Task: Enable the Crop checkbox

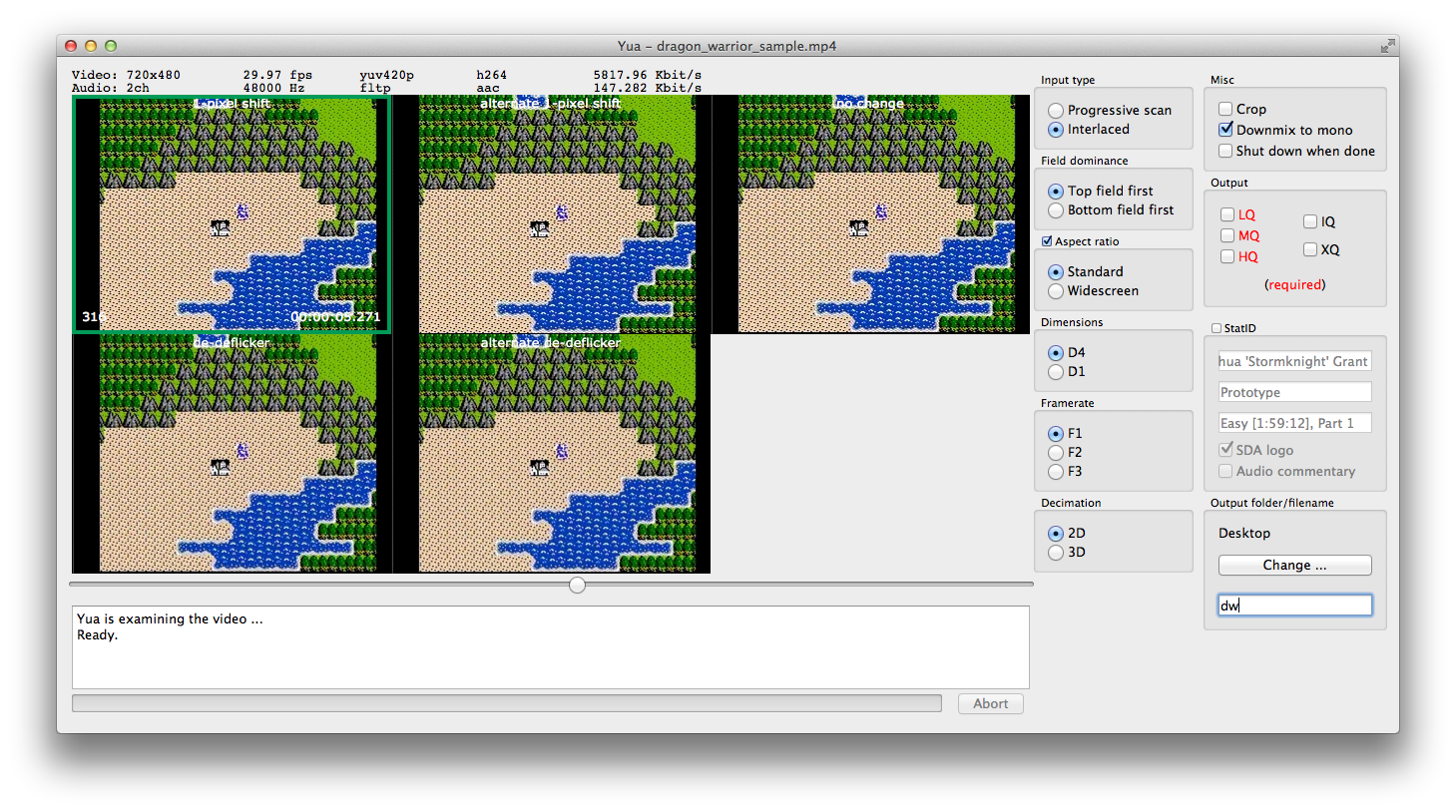Action: [x=1225, y=109]
